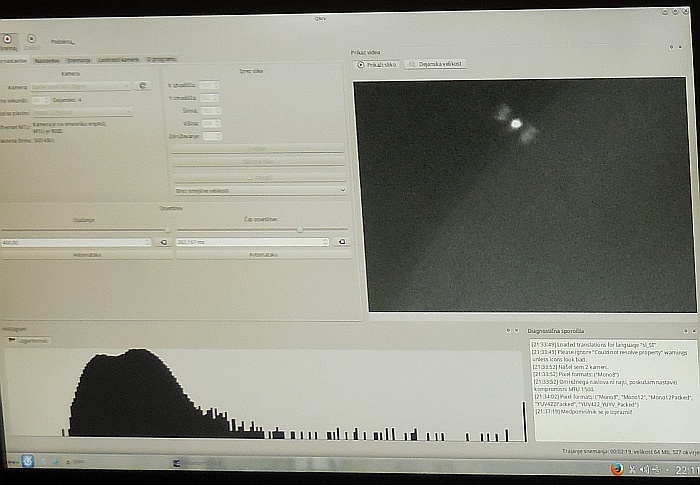Reset exposure time with clear icon
Image resolution: width=700 pixels, height=485 pixels.
click(x=340, y=242)
